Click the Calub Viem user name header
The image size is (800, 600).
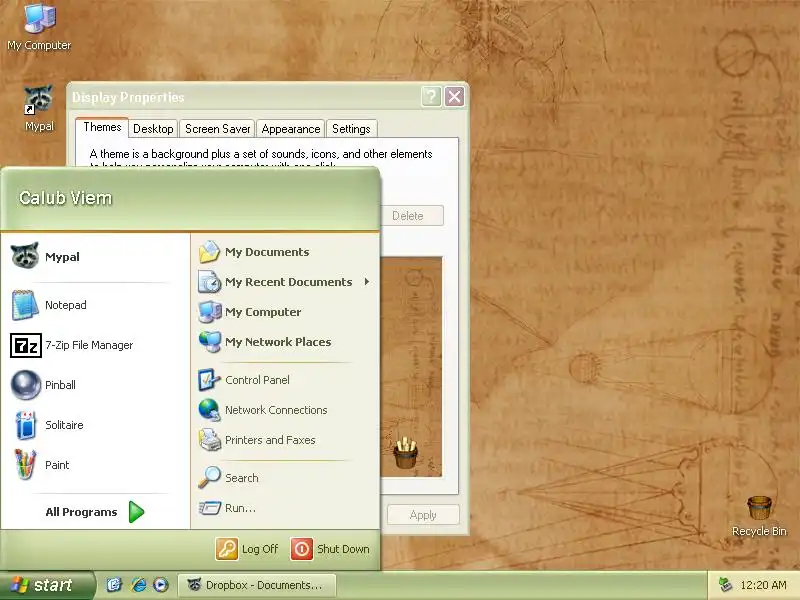pos(65,198)
